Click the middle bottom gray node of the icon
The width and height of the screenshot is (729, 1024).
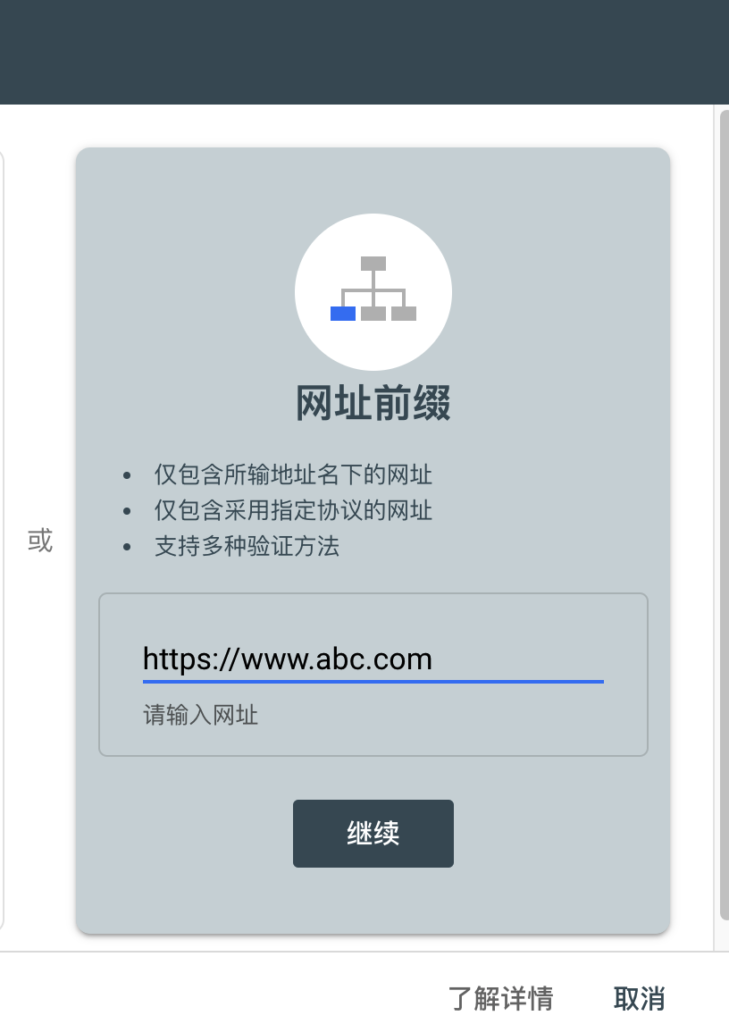(x=373, y=313)
